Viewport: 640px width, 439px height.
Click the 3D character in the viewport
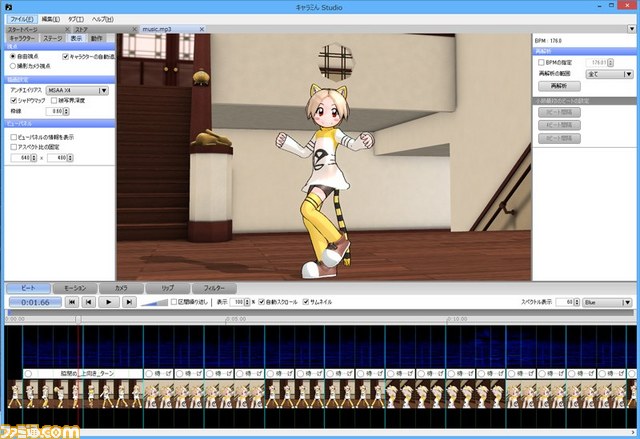pos(327,180)
